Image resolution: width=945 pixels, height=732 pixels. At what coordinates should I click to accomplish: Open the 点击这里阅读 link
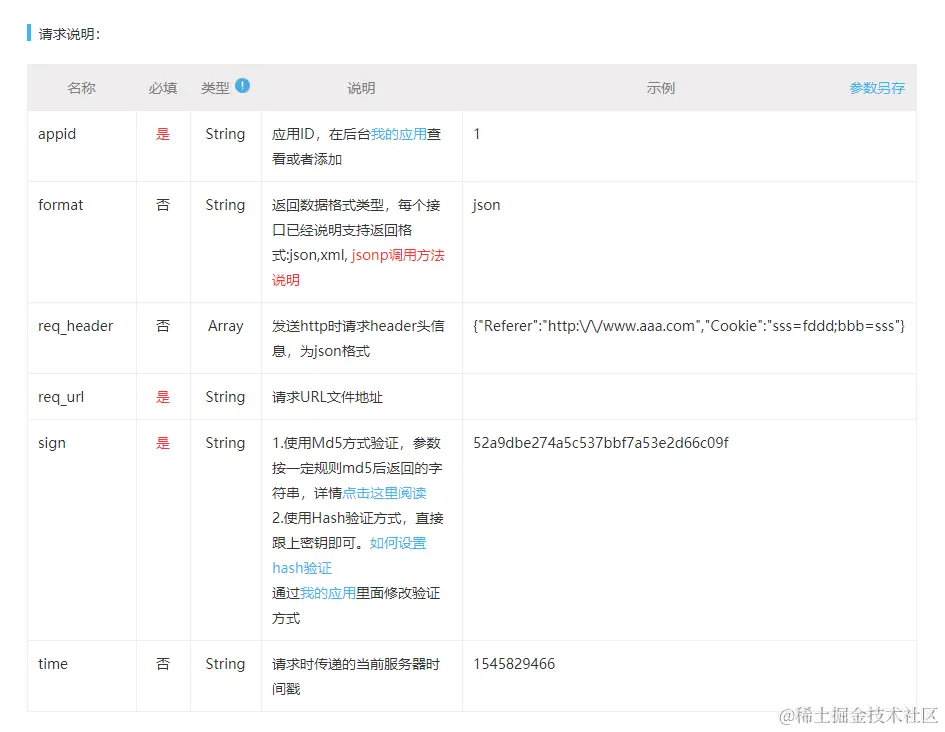point(384,493)
